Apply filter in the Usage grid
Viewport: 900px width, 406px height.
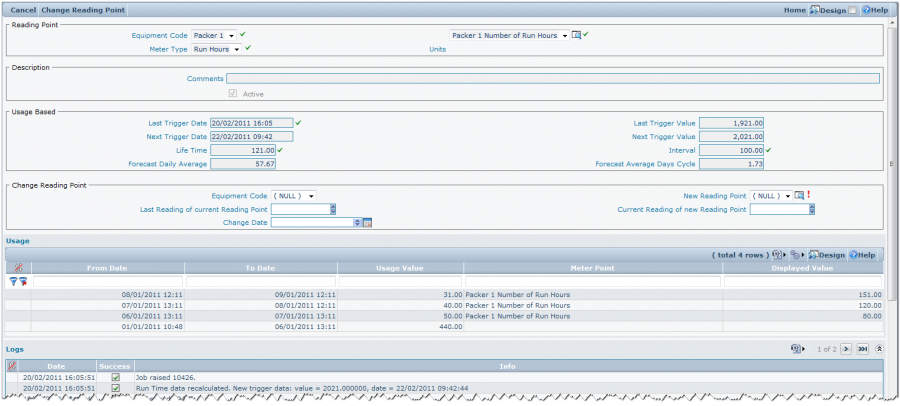click(13, 282)
